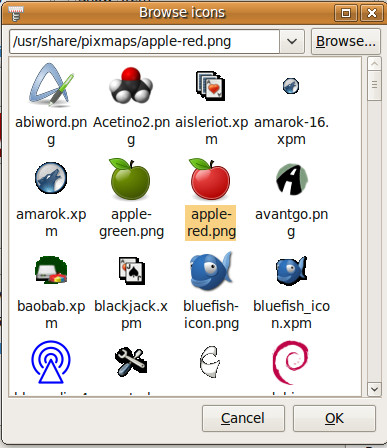This screenshot has width=387, height=448.
Task: Maximize the Browse icons window
Action: point(346,13)
